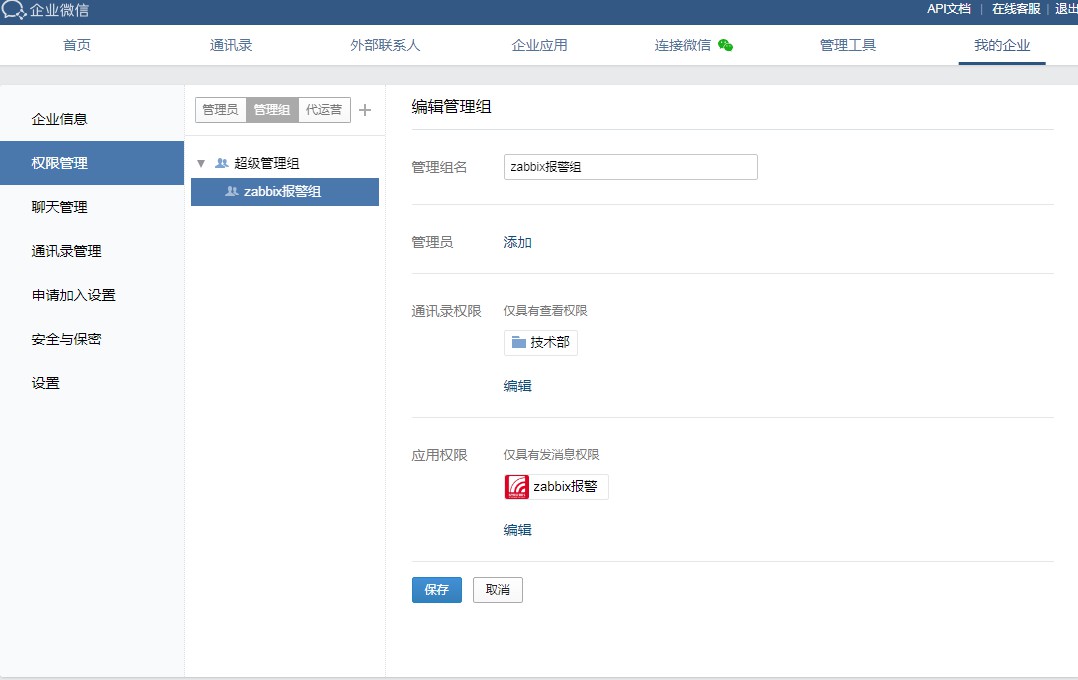The image size is (1078, 680).
Task: Open the 通讯录 top navigation tab
Action: click(x=231, y=45)
